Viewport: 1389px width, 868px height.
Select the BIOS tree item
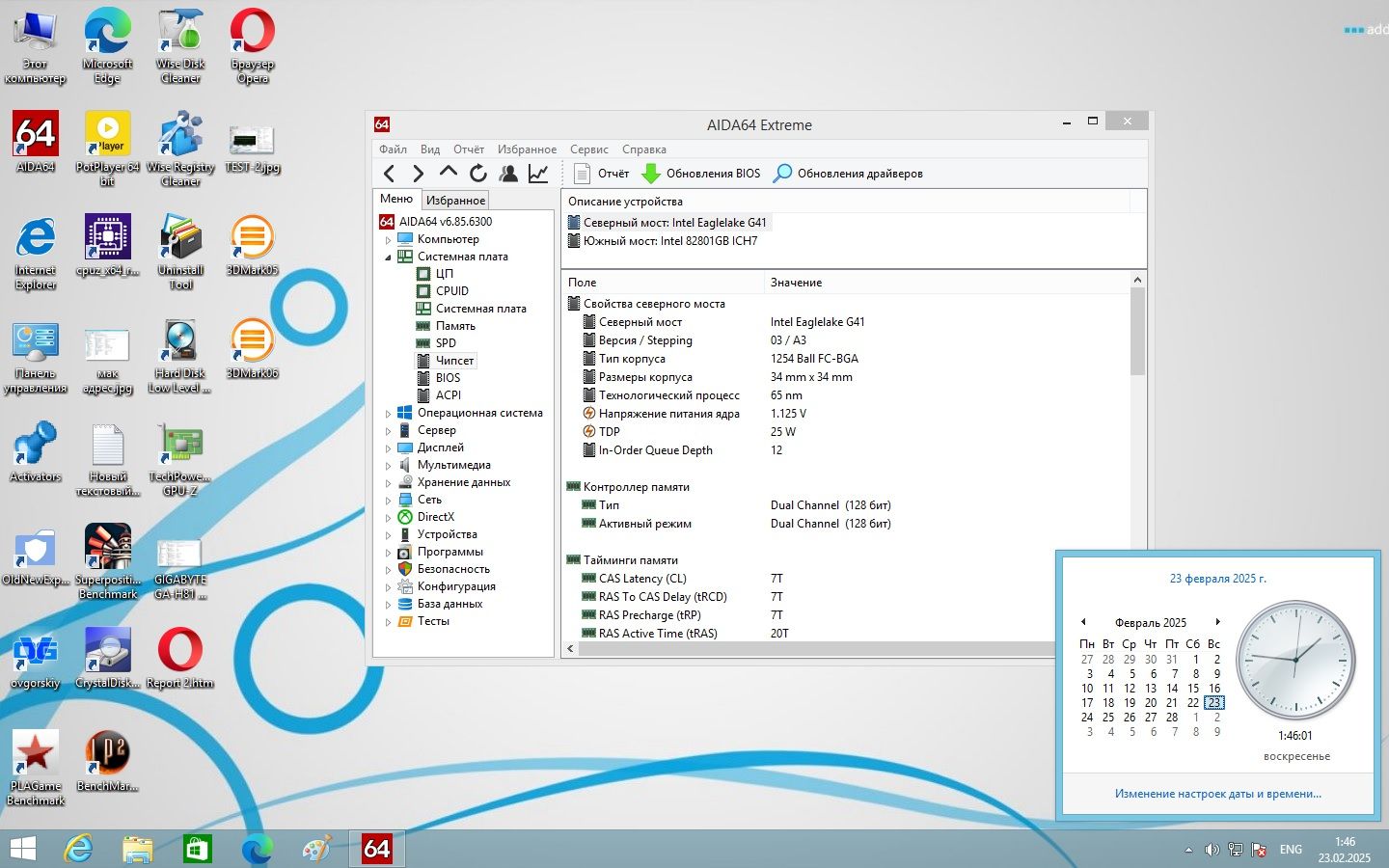coord(448,378)
